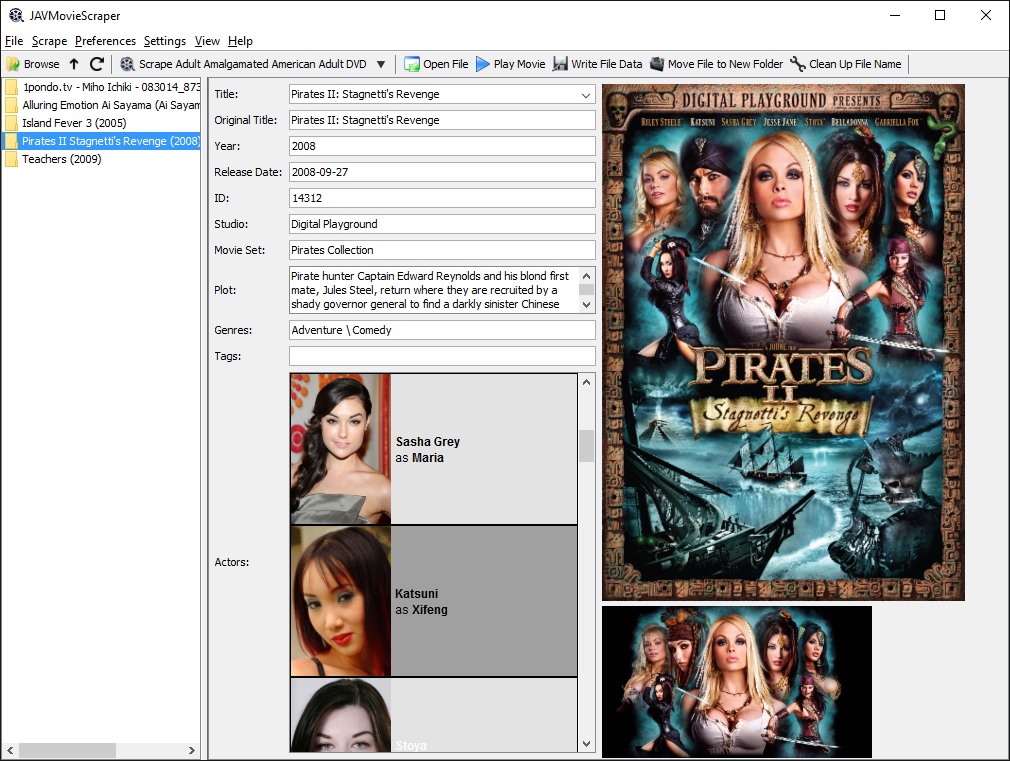Click Plot scrollbar up arrow
This screenshot has height=761, width=1010.
pyautogui.click(x=586, y=275)
